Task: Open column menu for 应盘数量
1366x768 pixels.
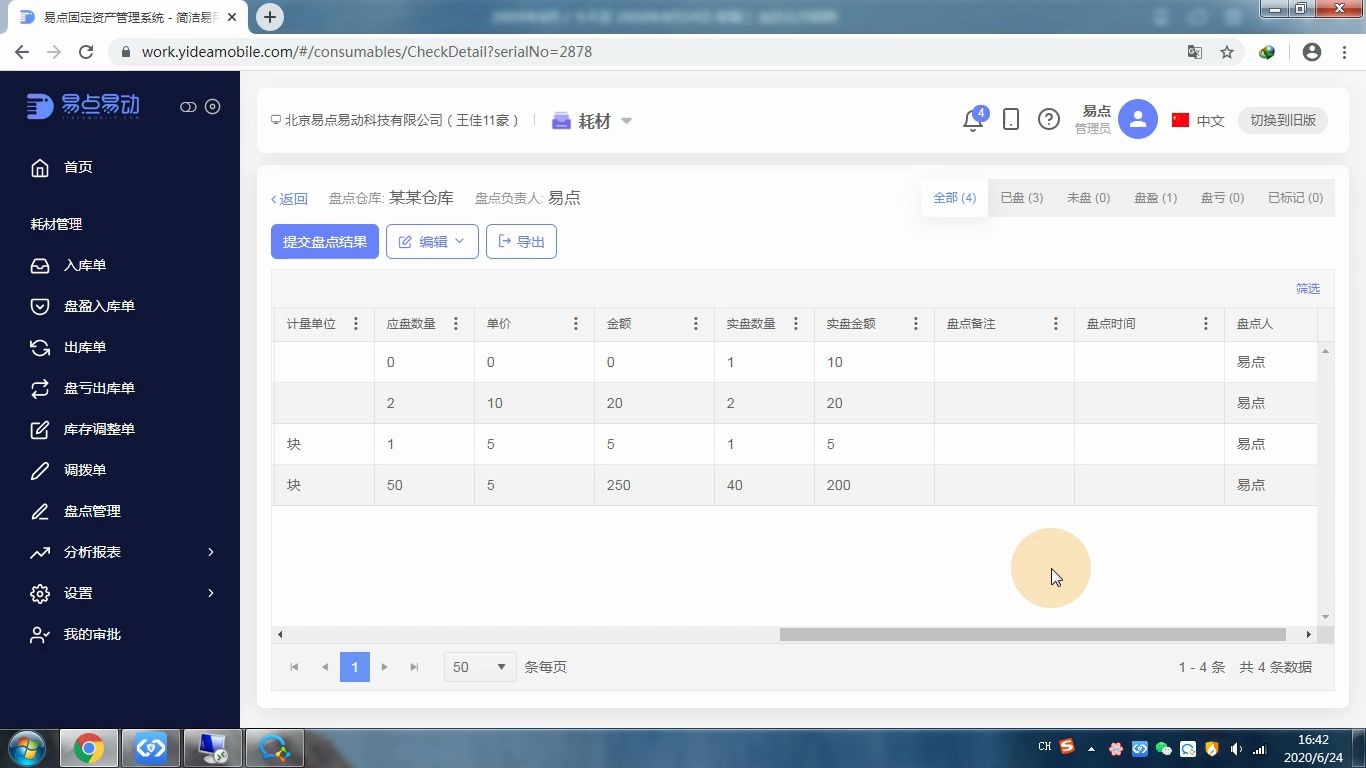Action: coord(456,324)
